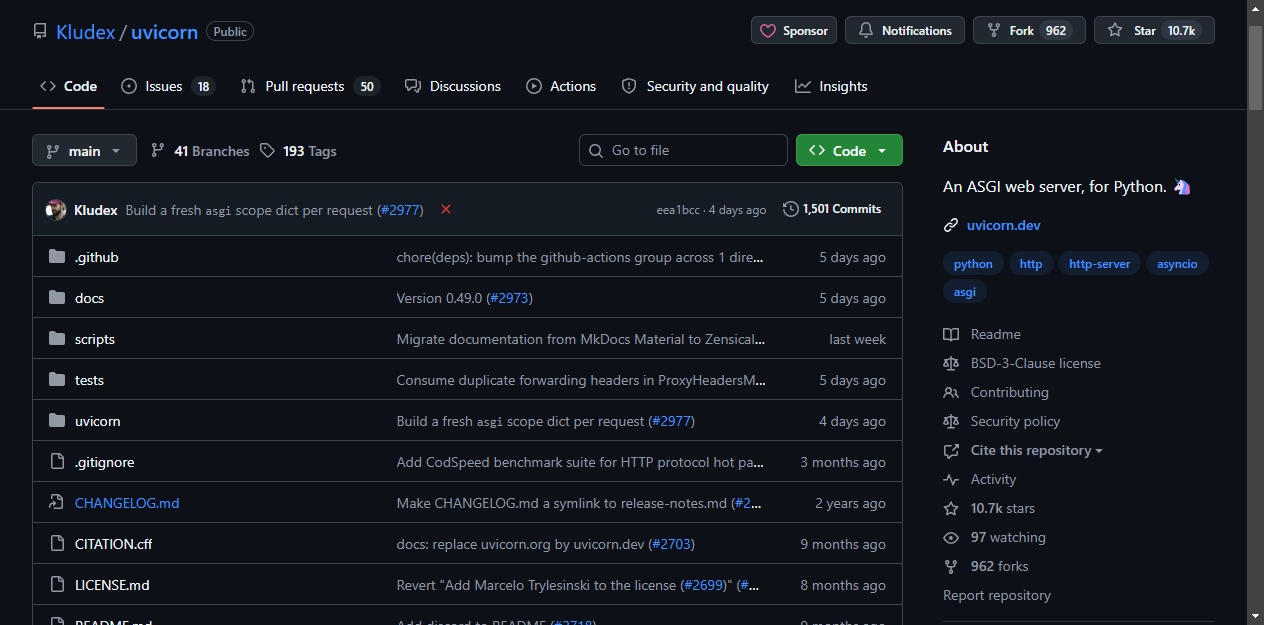1264x625 pixels.
Task: Open the Kludex owner link
Action: [85, 32]
